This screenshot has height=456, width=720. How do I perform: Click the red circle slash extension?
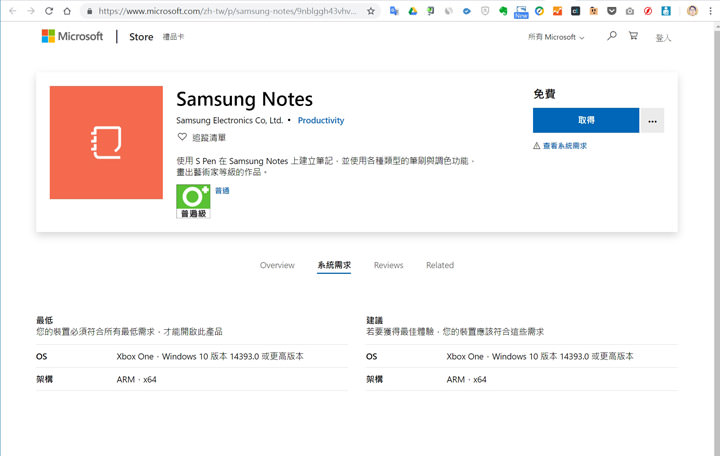[648, 11]
